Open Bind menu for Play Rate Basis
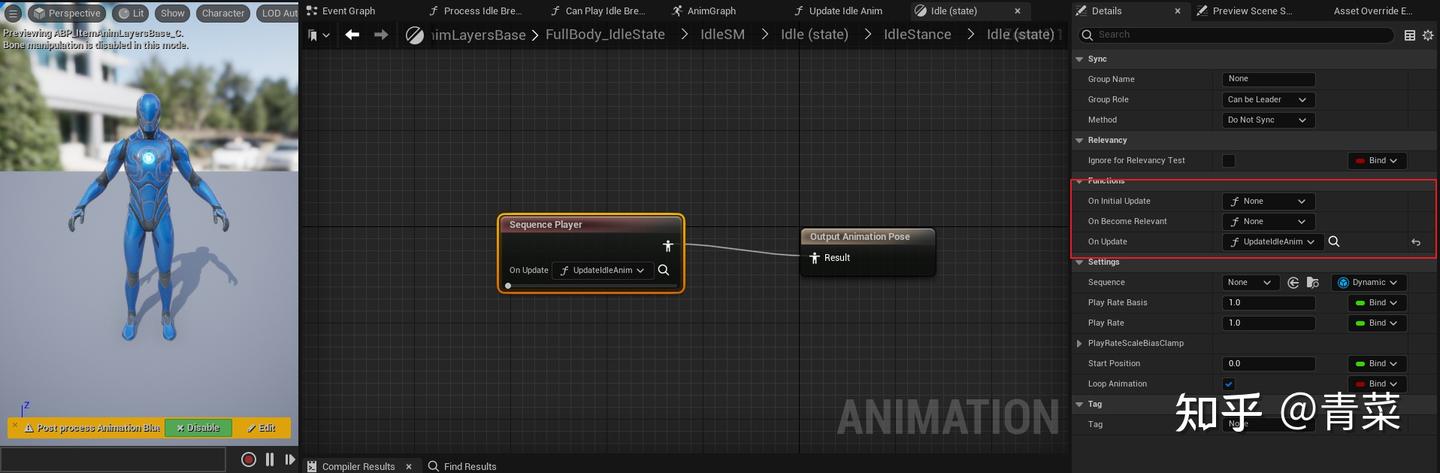This screenshot has height=473, width=1440. [1377, 302]
